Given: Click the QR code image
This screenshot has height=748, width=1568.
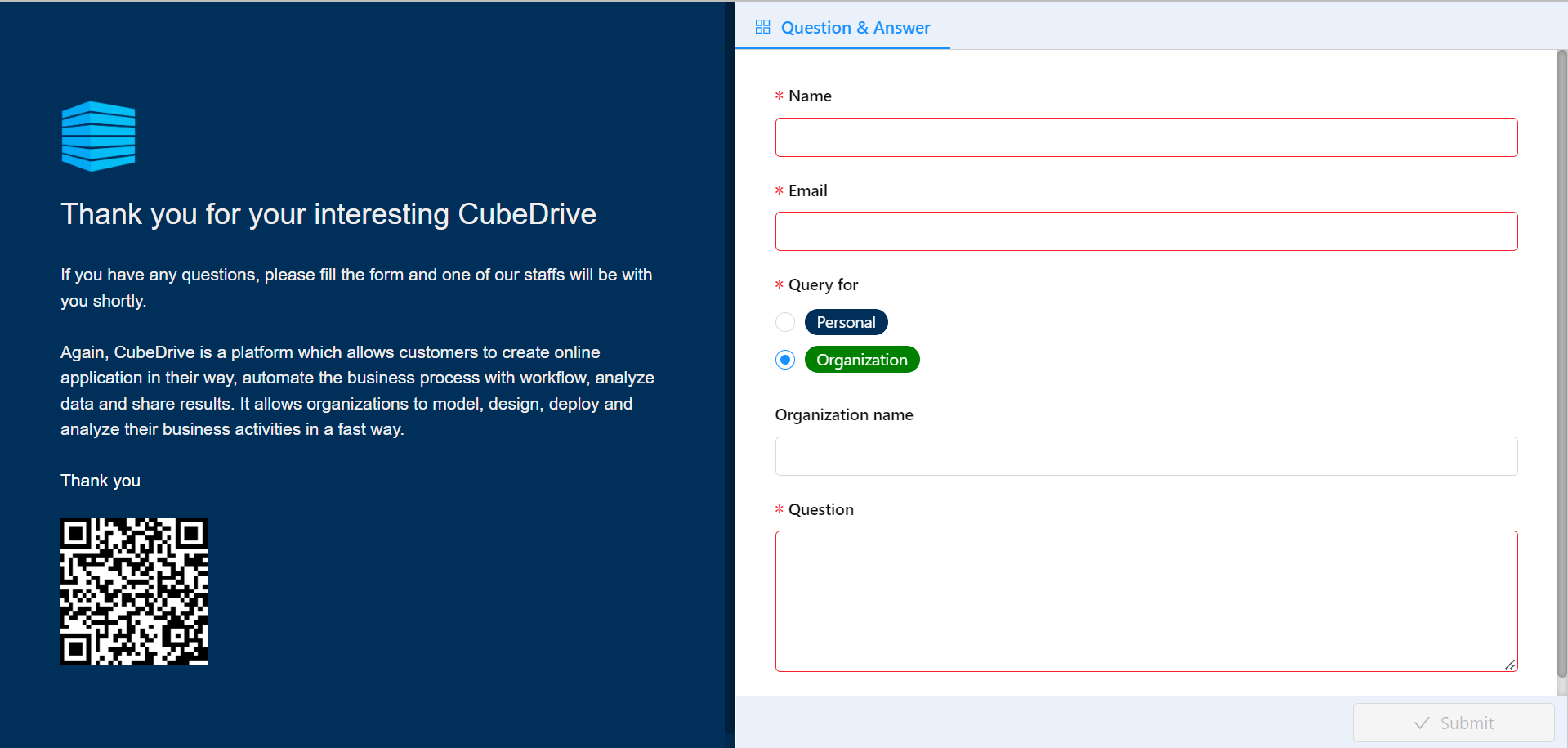Looking at the screenshot, I should (134, 592).
